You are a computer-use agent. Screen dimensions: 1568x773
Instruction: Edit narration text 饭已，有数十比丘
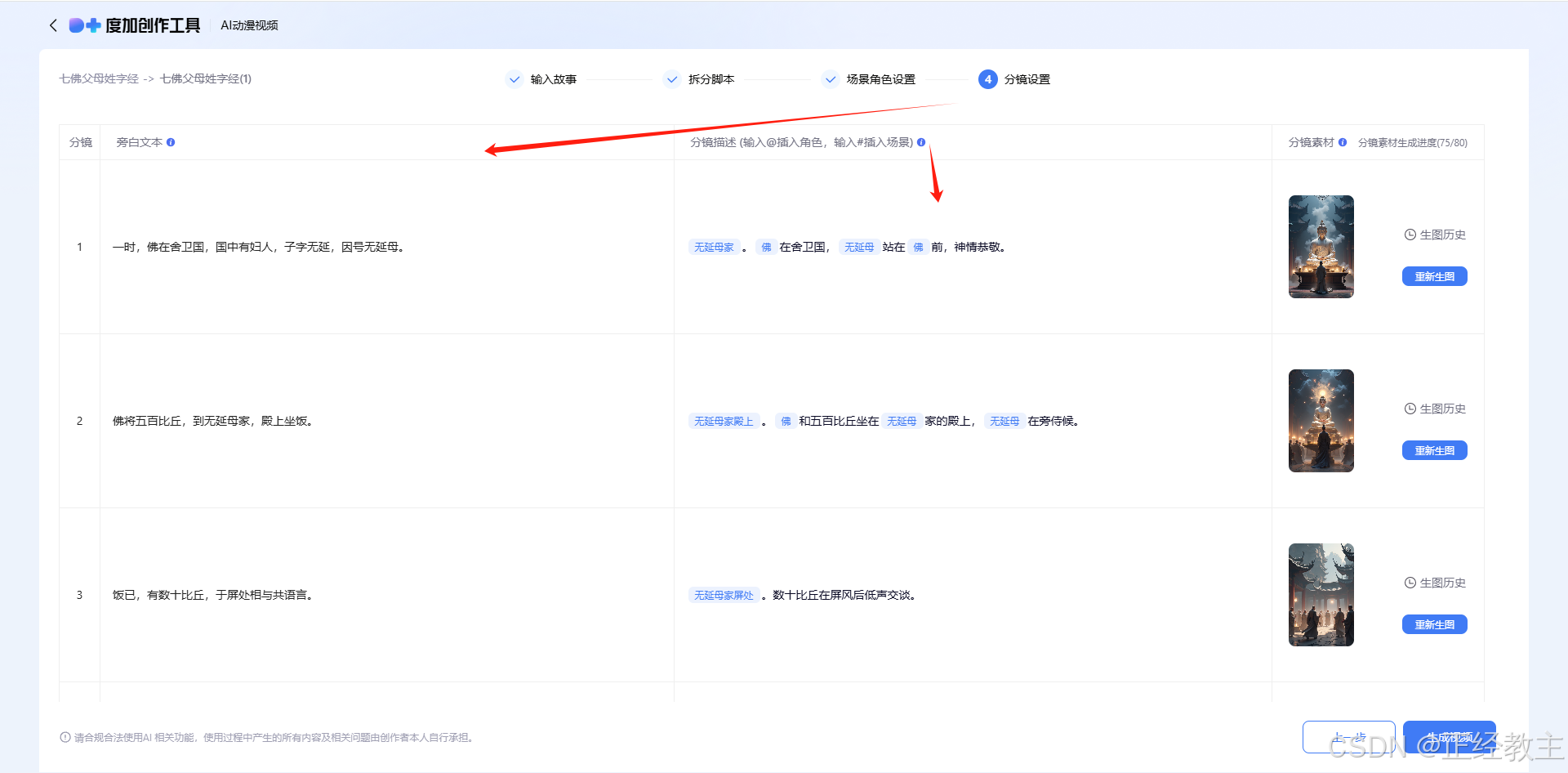click(x=213, y=595)
